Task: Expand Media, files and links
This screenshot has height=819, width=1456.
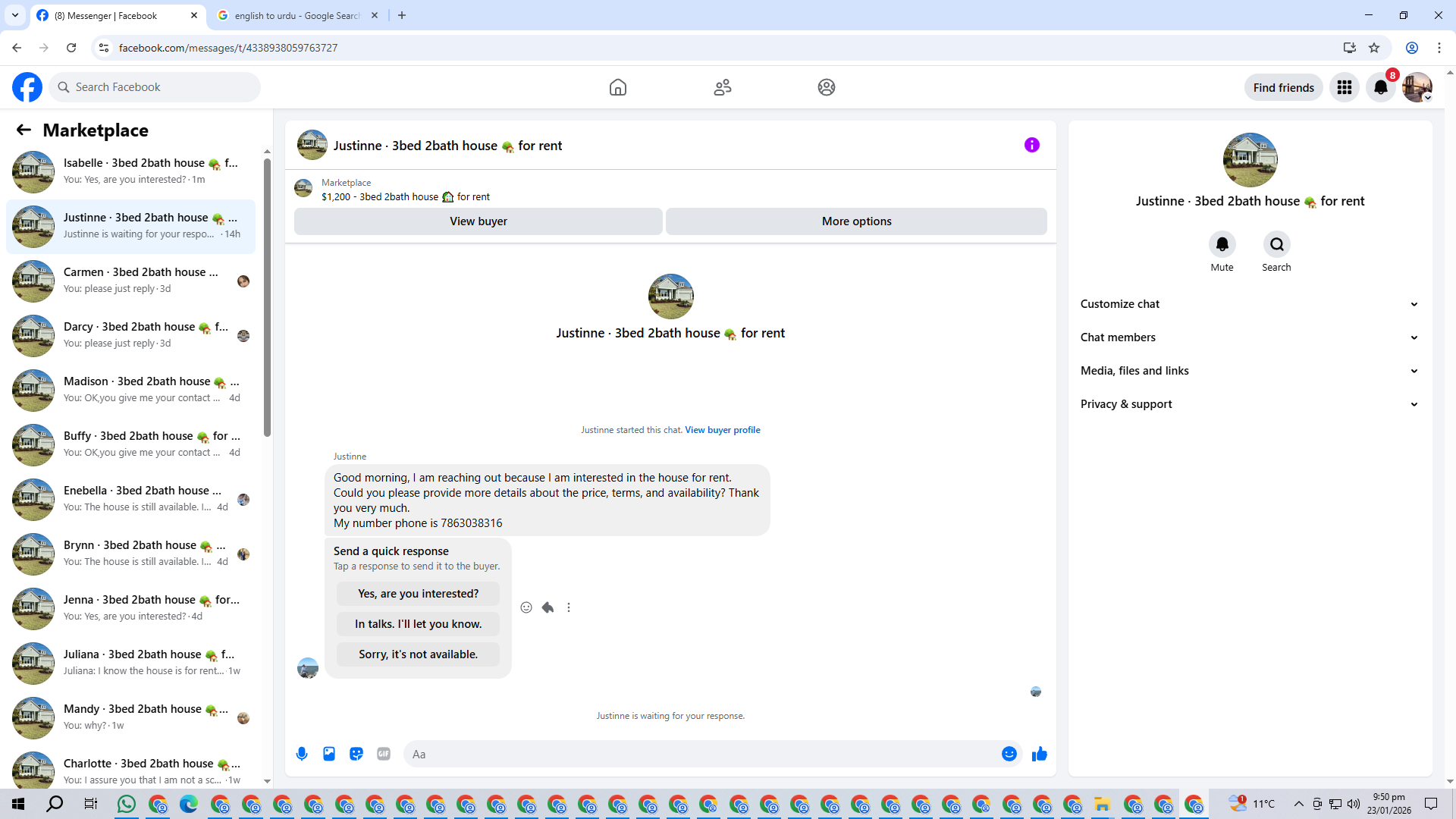Action: [x=1249, y=371]
